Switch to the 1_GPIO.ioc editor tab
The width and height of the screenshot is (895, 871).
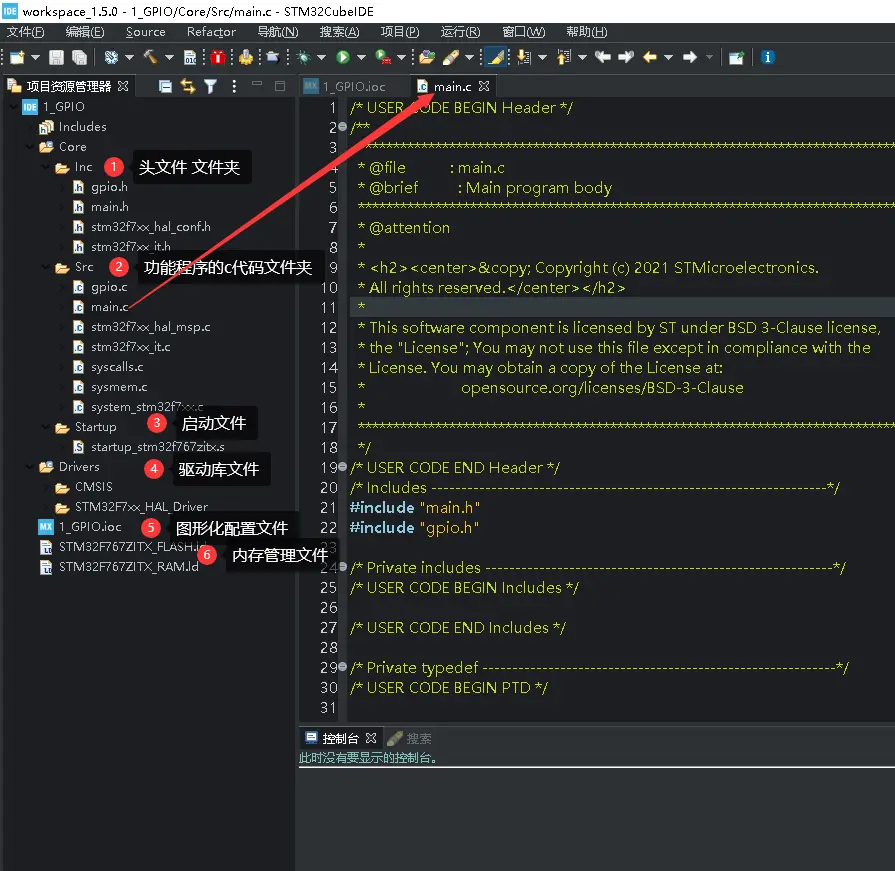pos(353,87)
